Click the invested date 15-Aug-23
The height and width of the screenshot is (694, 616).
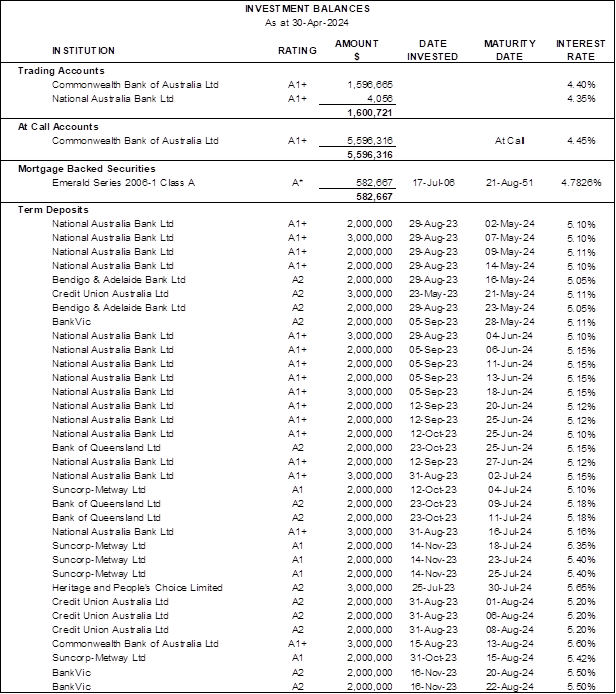(433, 644)
